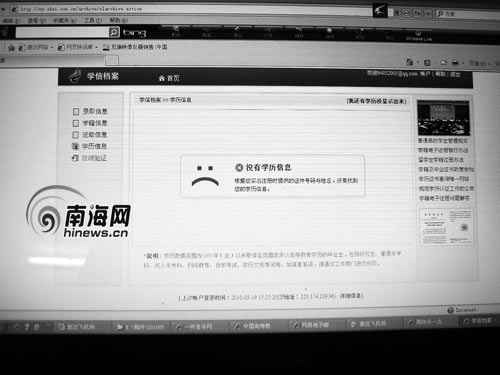Click the 帮助 link in site header
This screenshot has width=500, height=375.
click(x=440, y=74)
